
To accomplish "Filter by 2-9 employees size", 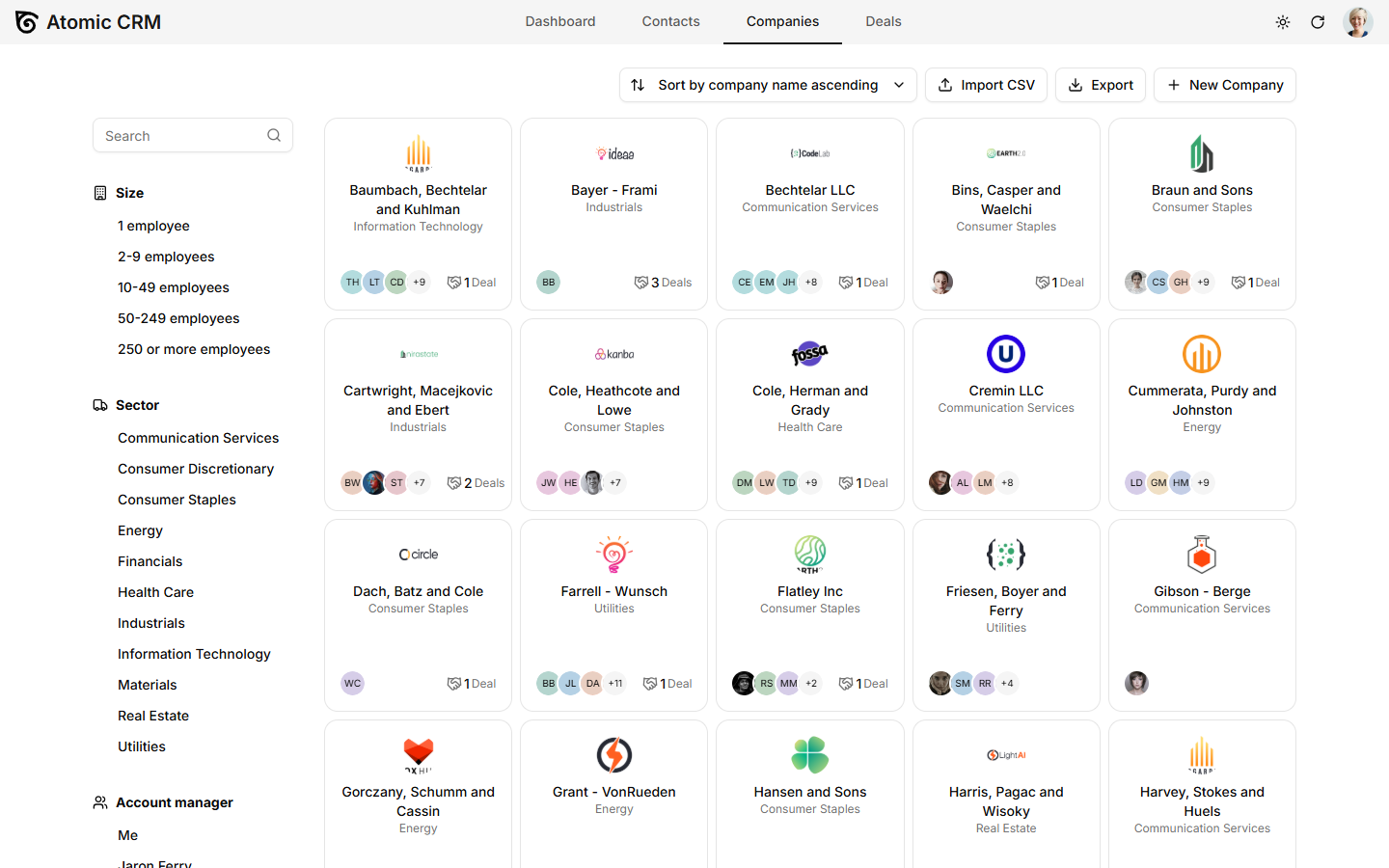I will click(x=166, y=257).
